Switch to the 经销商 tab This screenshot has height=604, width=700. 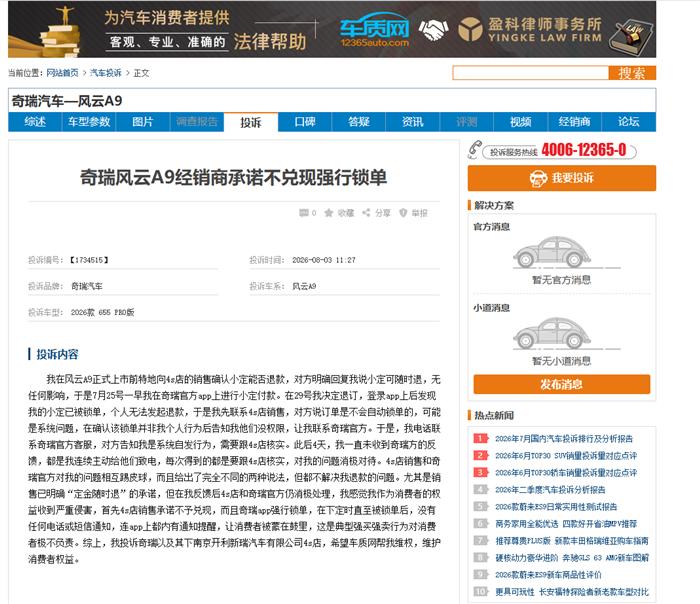575,122
